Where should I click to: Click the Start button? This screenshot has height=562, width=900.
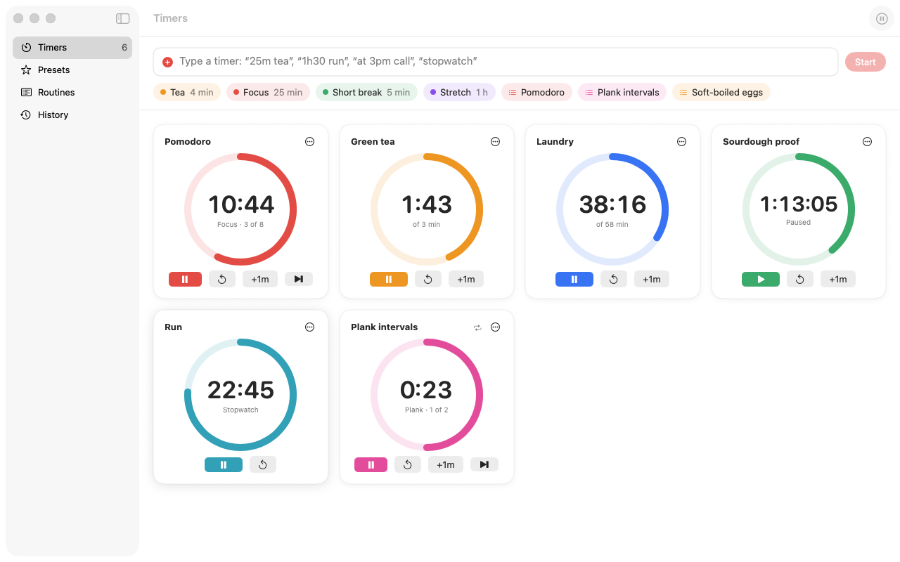coord(865,62)
